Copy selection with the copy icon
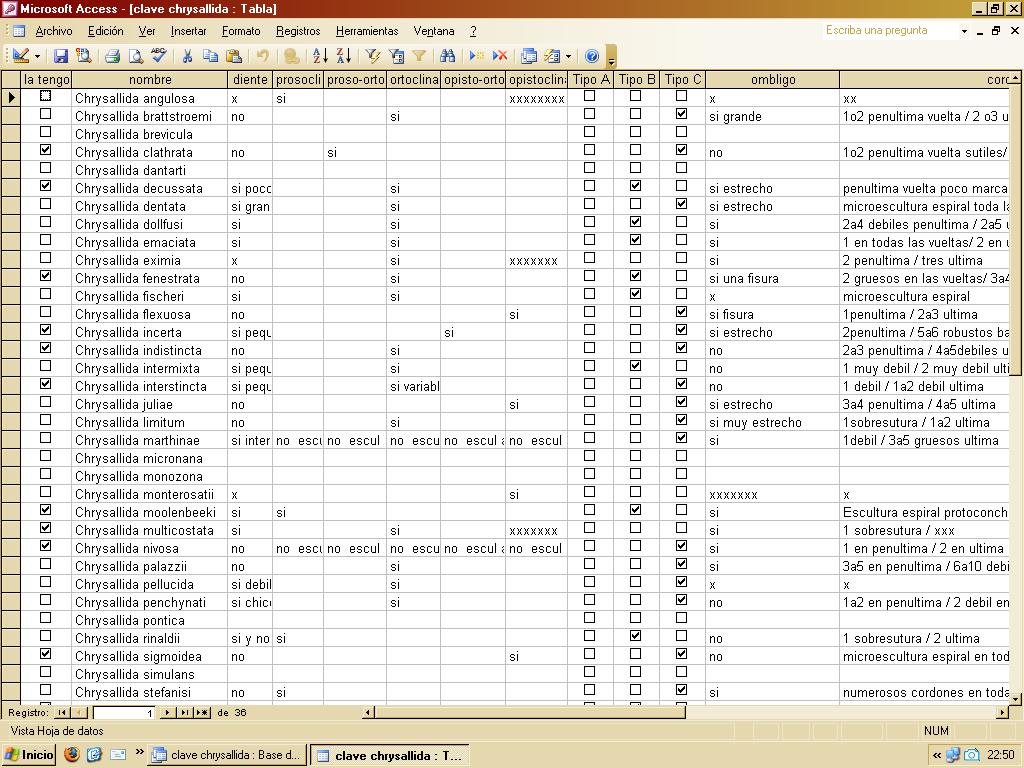The image size is (1024, 768). coord(210,56)
